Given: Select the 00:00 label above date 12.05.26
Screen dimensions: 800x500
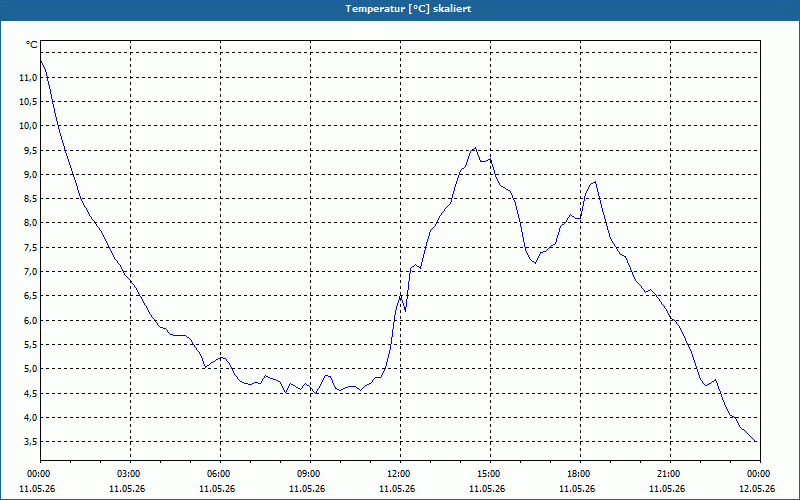Looking at the screenshot, I should click(x=760, y=473).
